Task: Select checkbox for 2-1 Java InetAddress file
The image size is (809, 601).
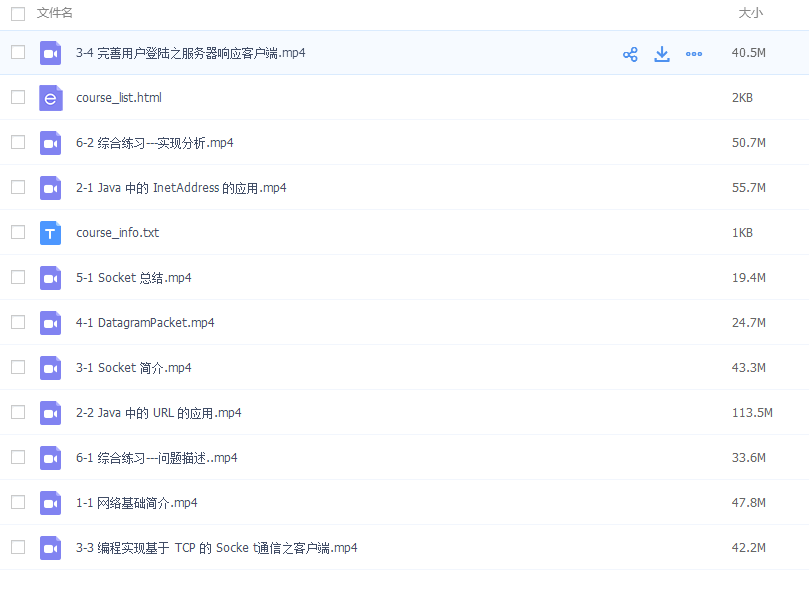Action: tap(18, 187)
